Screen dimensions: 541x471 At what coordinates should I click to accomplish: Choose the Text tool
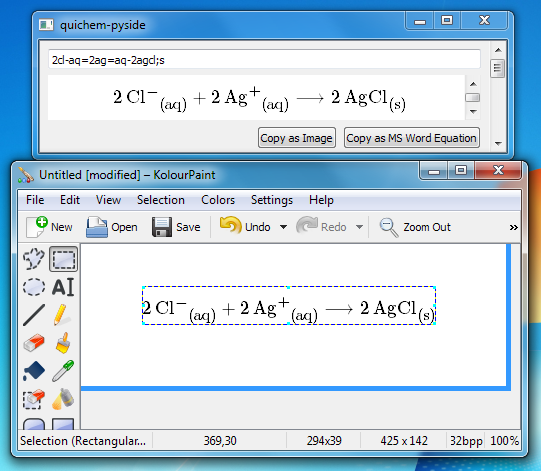pos(63,287)
